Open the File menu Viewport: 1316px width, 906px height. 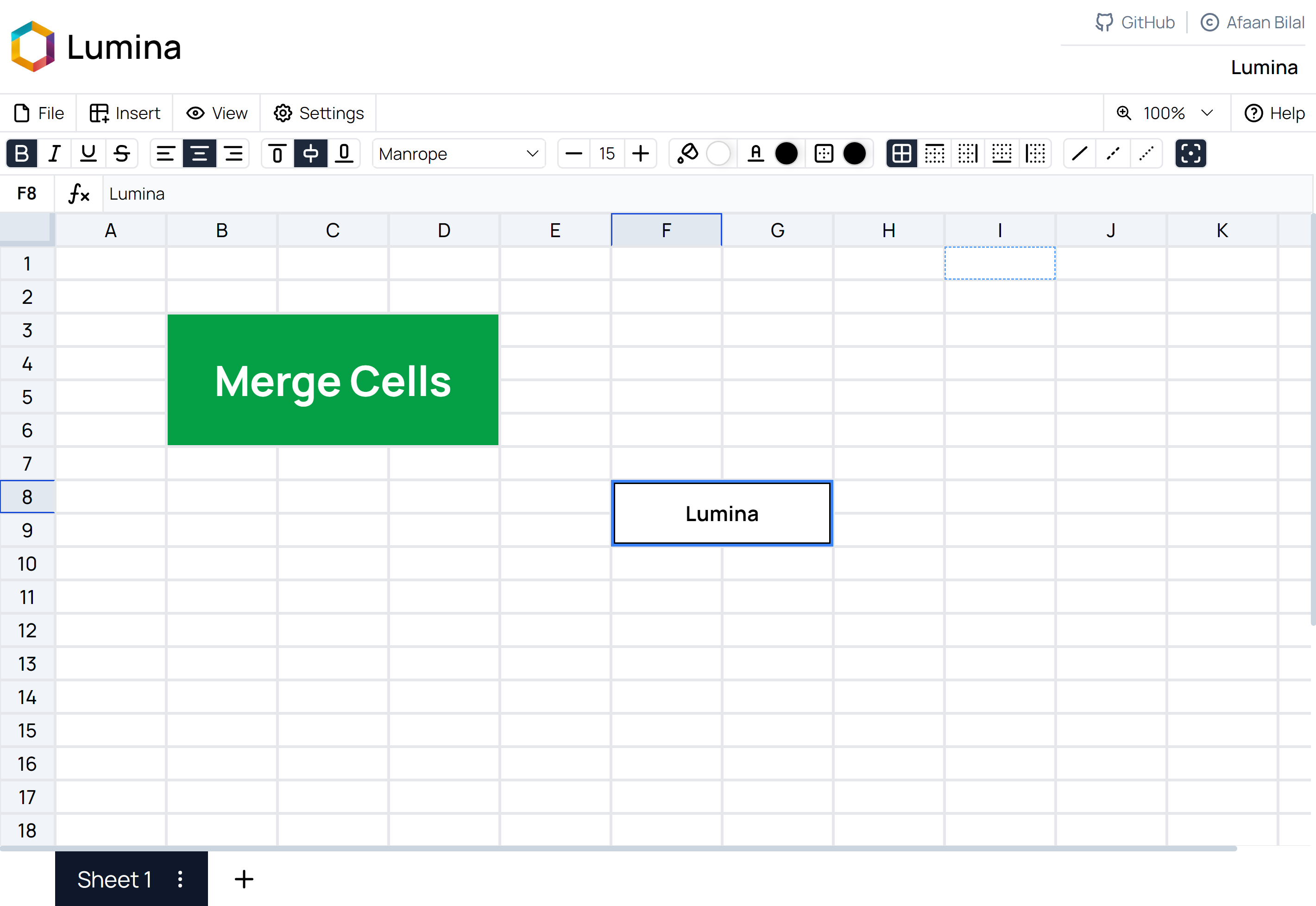38,113
